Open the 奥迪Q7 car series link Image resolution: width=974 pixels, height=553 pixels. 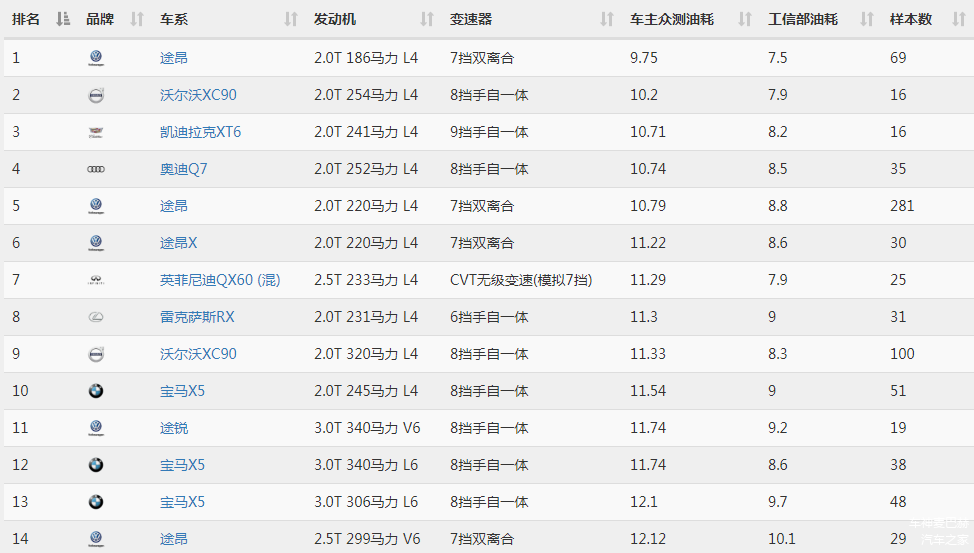[x=184, y=169]
